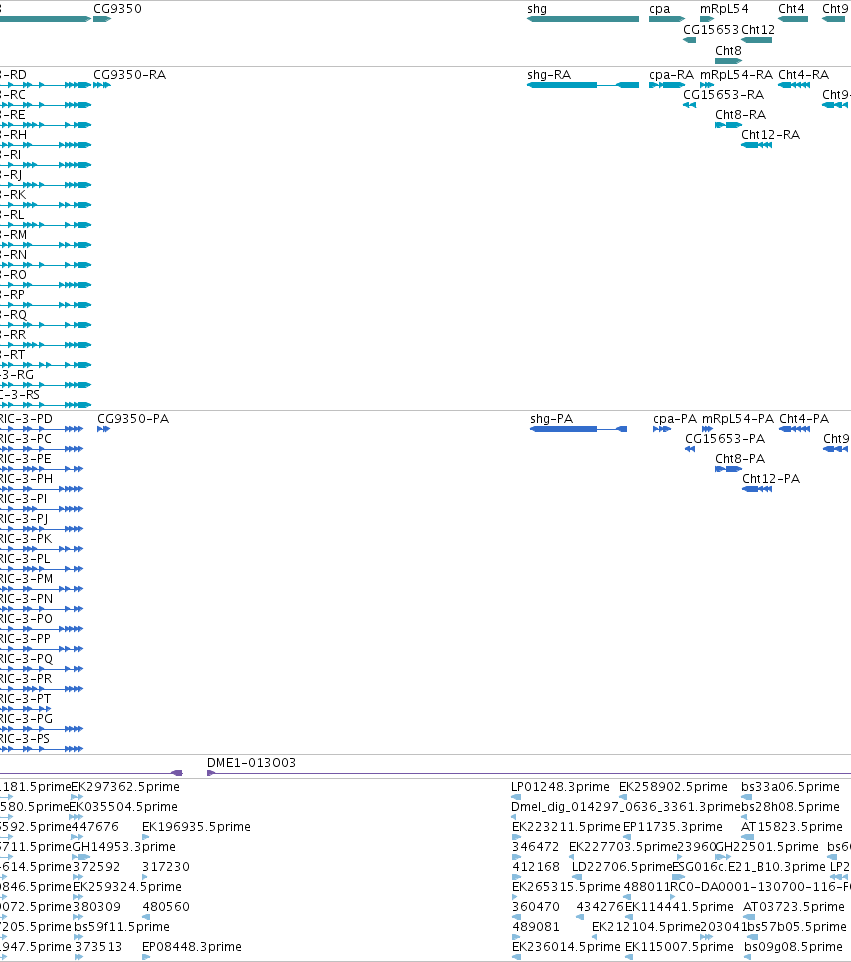Select the EK227703.5prime EST label

[623, 847]
